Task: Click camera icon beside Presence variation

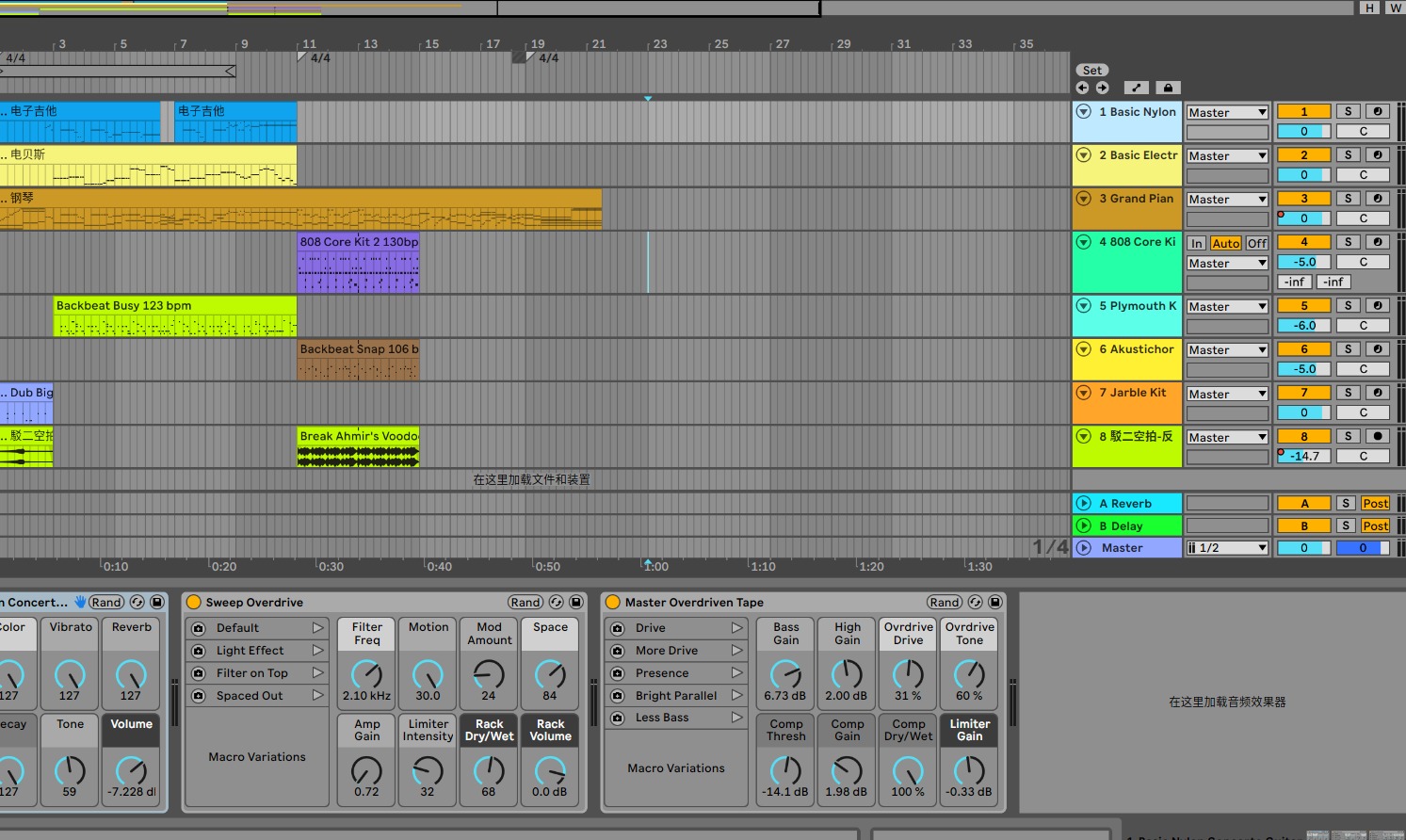Action: coord(617,673)
